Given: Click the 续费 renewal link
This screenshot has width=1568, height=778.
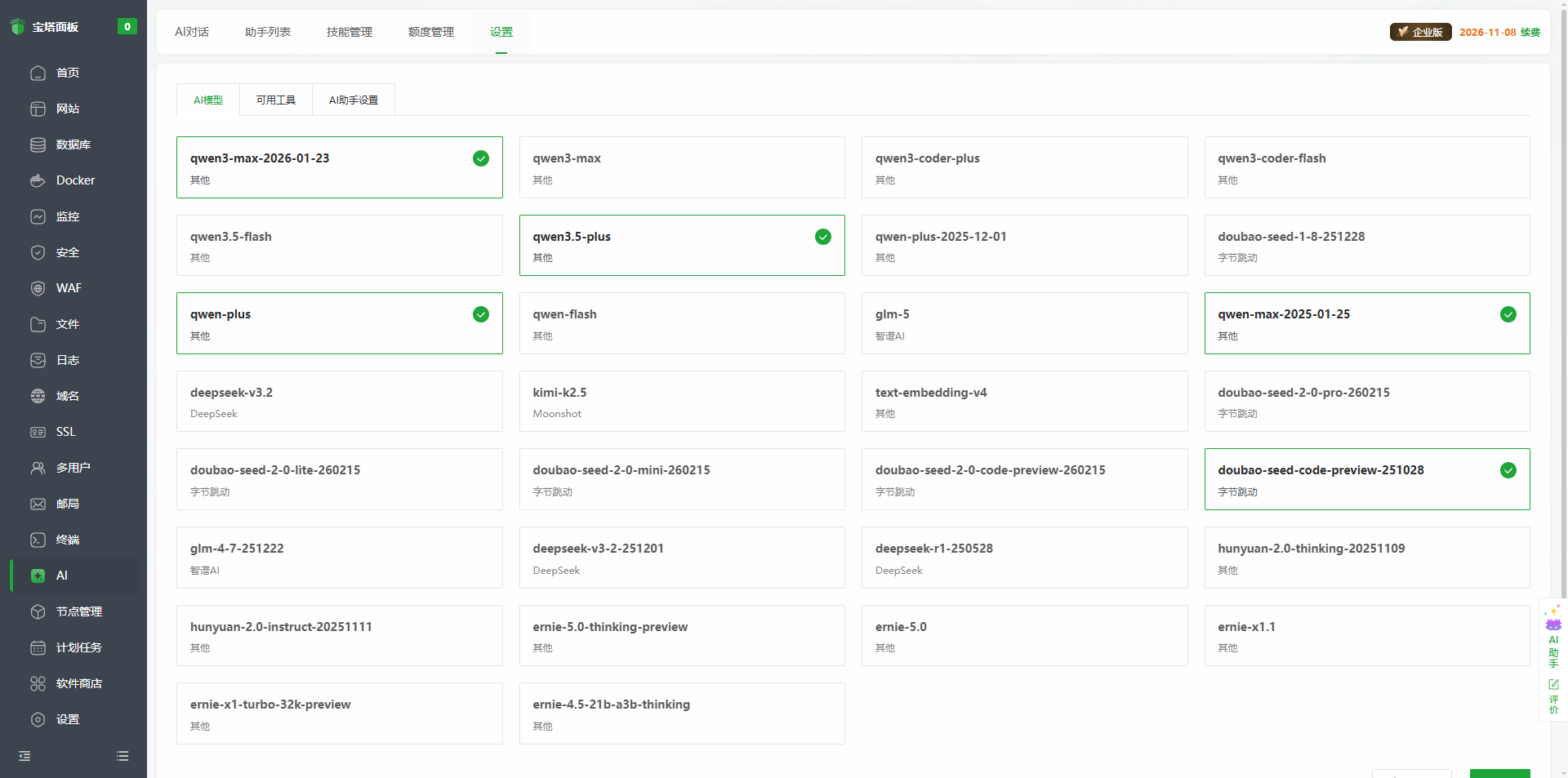Looking at the screenshot, I should point(1530,33).
